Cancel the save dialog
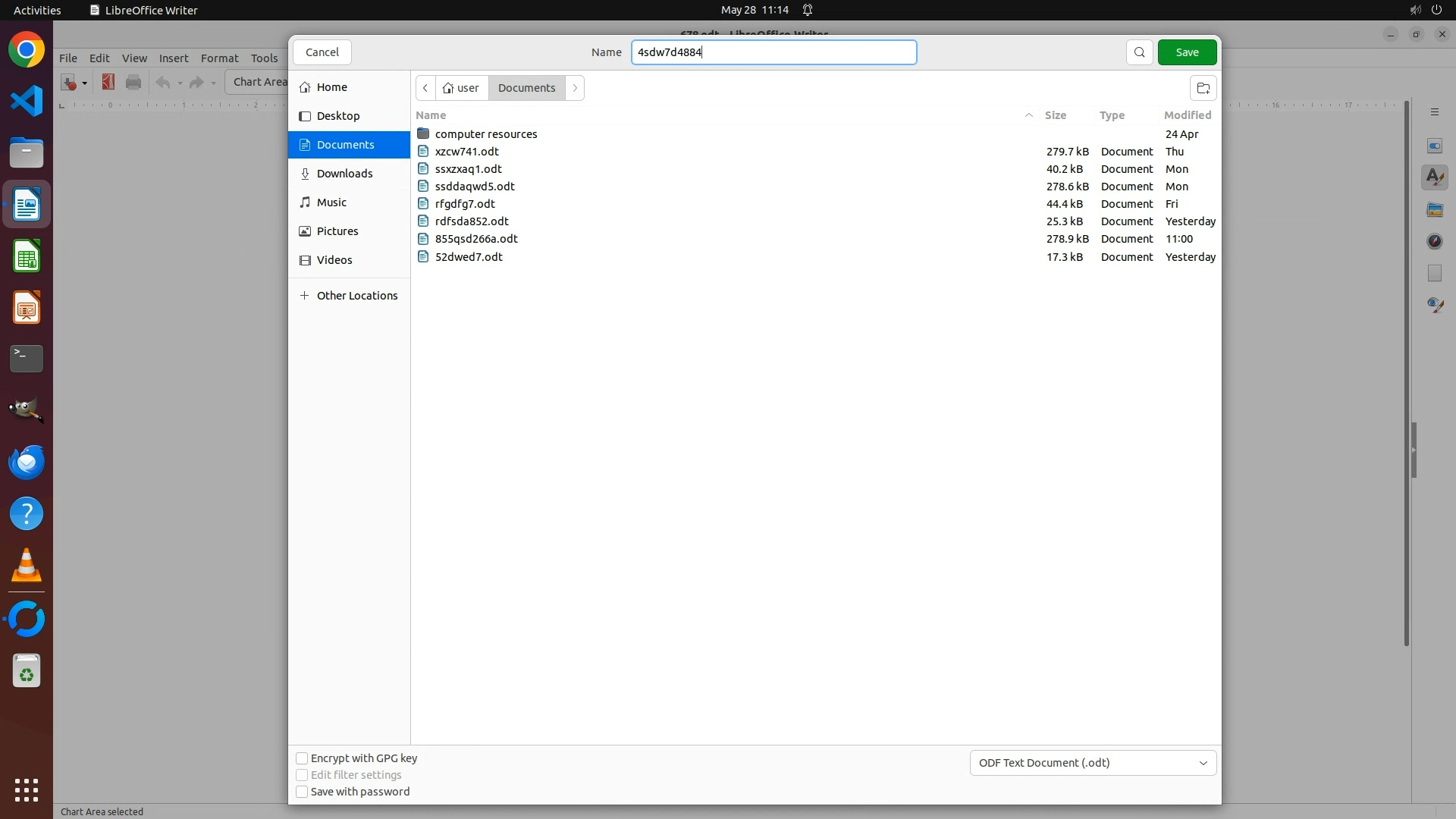The width and height of the screenshot is (1456, 819). tap(322, 52)
